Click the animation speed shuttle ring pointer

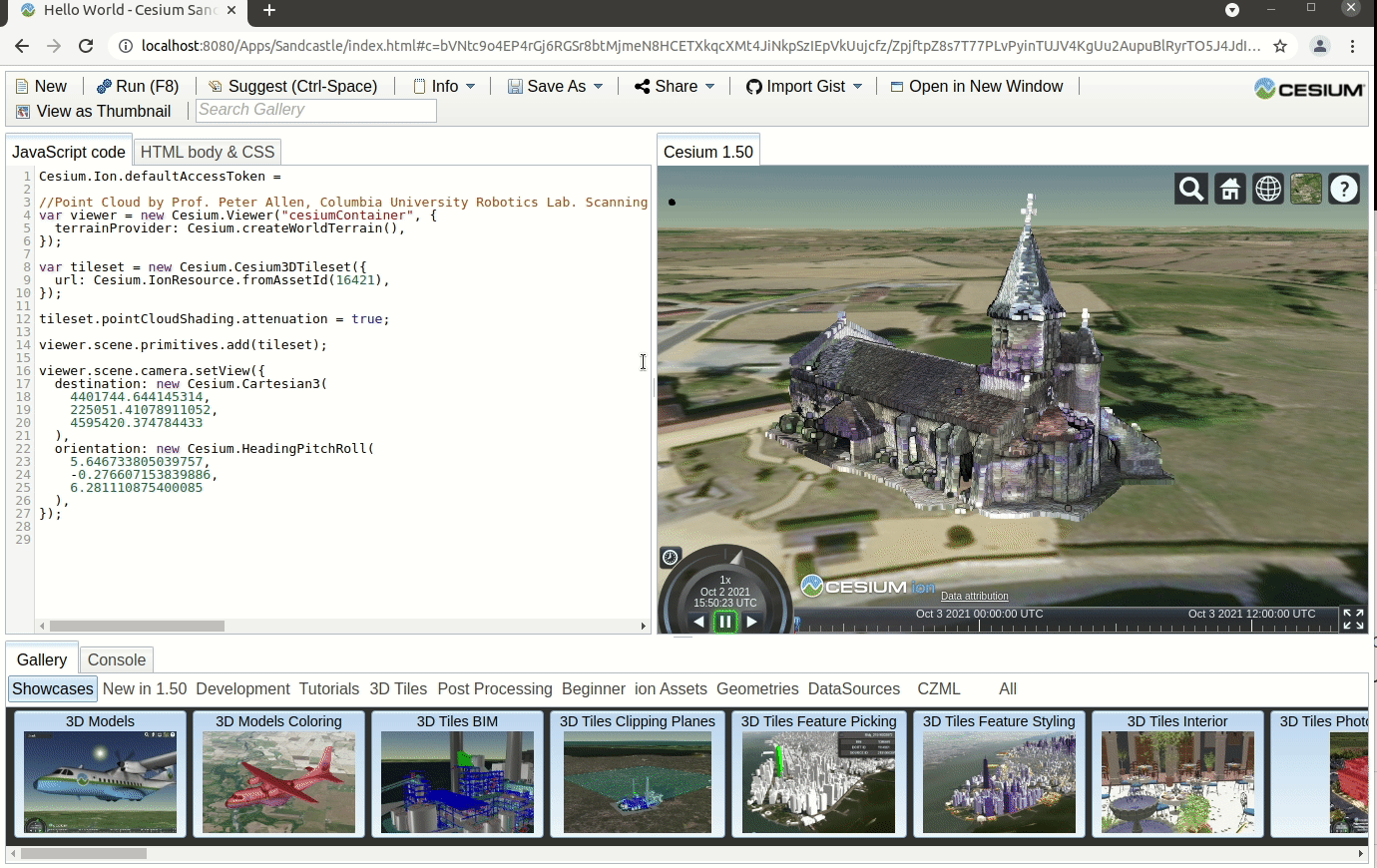[736, 557]
